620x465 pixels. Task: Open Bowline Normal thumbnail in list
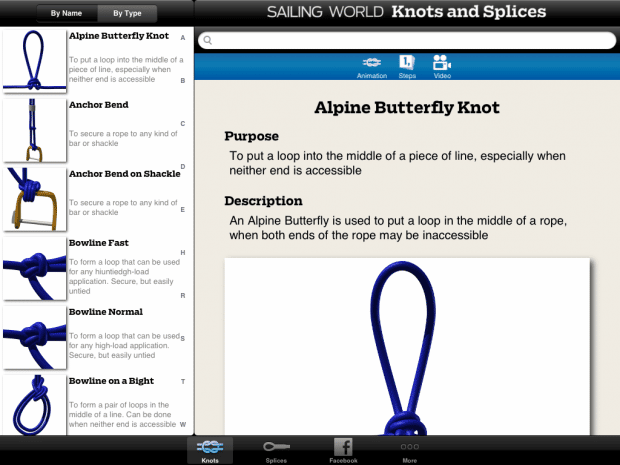tap(34, 337)
